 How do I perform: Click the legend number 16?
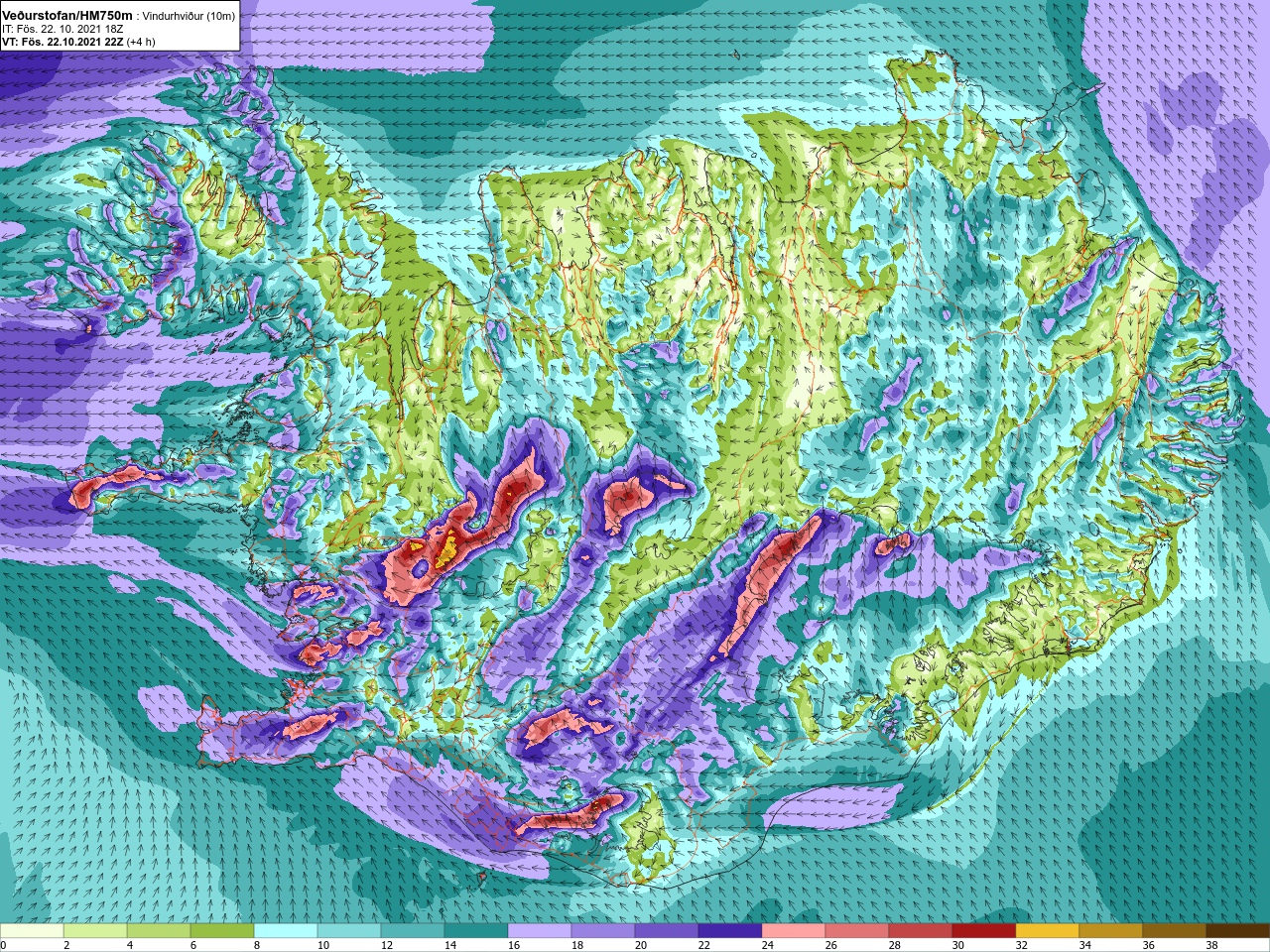click(x=512, y=945)
